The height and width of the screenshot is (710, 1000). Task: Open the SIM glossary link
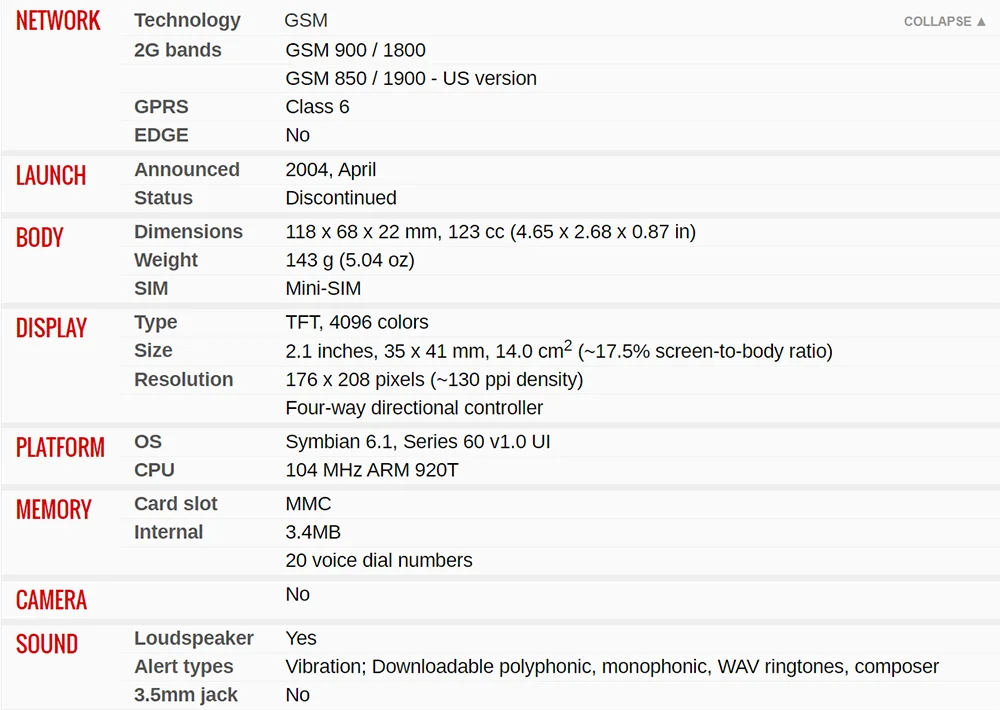[151, 288]
